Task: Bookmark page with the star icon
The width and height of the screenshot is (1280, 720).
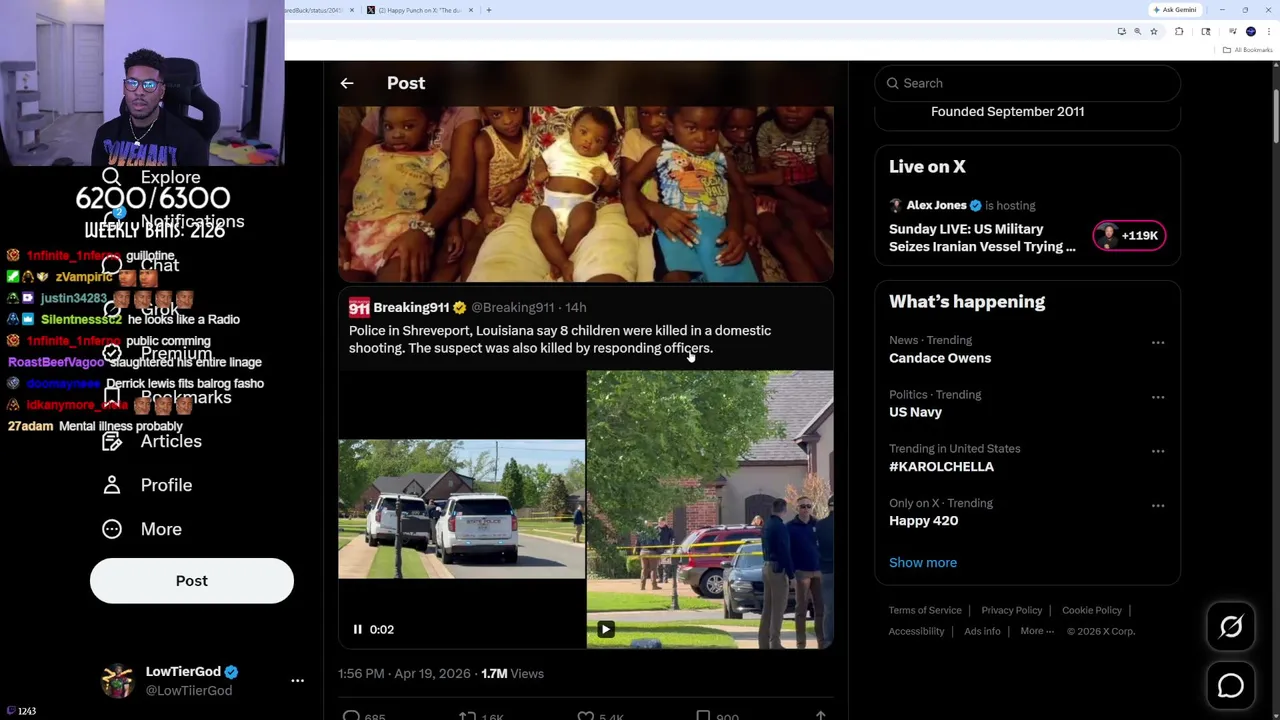Action: tap(1154, 32)
